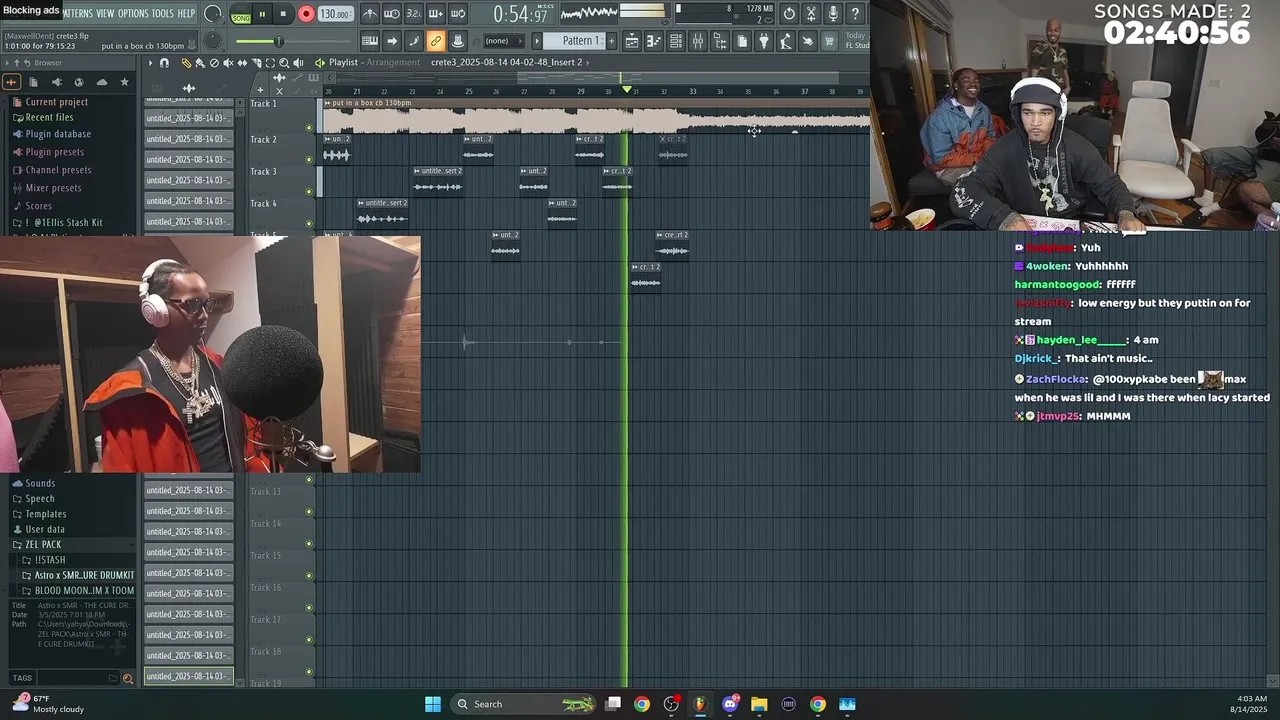Select the playlist Paint brush tool
This screenshot has width=1280, height=720.
[x=200, y=63]
